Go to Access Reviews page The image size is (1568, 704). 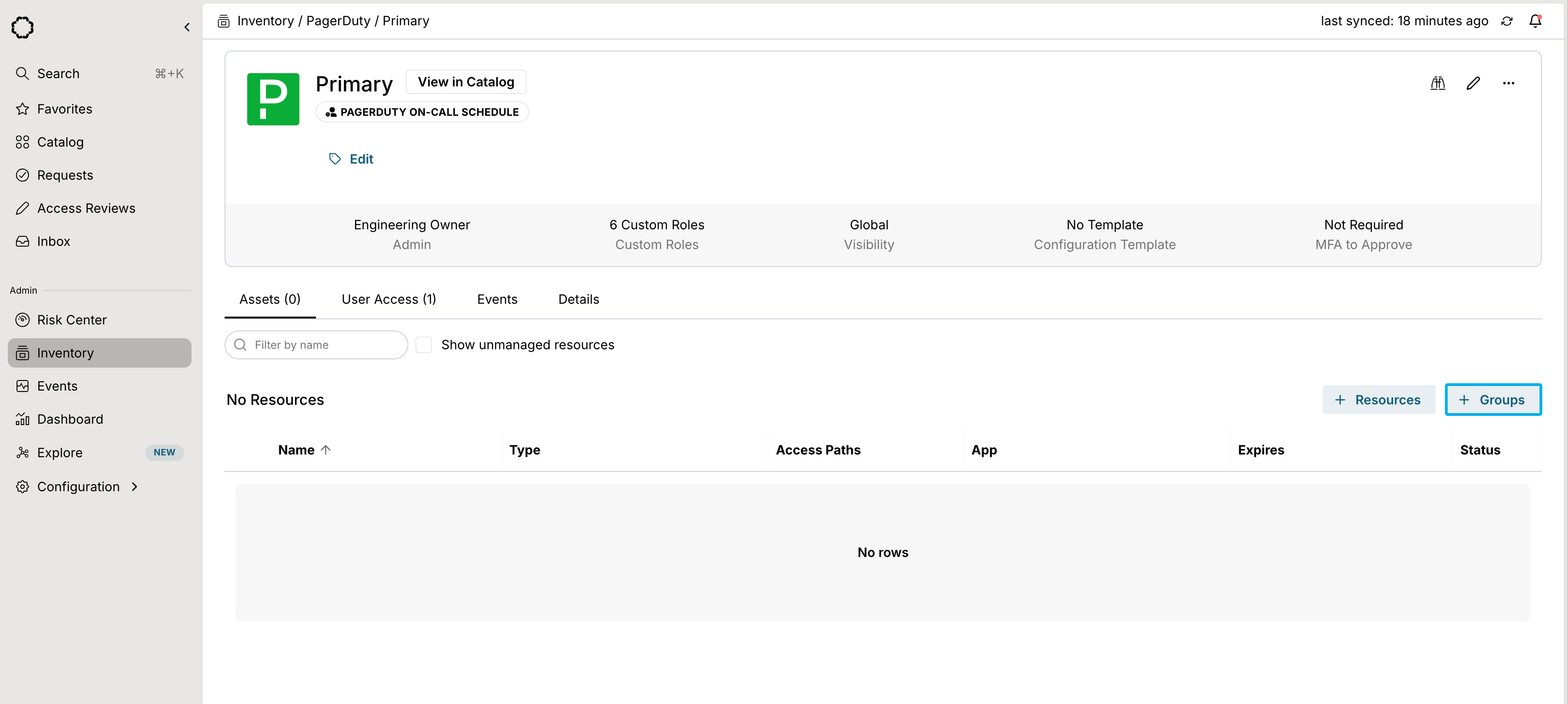coord(86,208)
